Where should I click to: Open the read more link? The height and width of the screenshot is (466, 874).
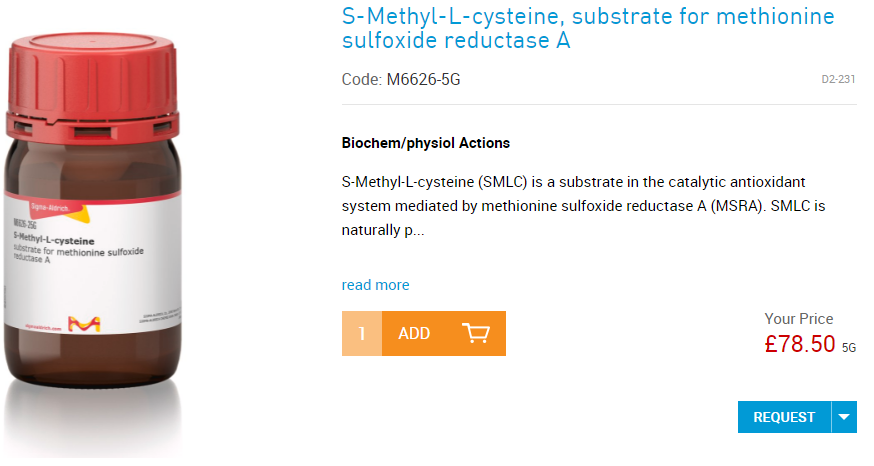[375, 285]
